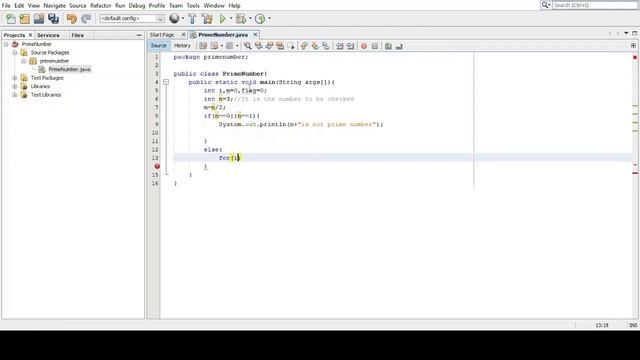This screenshot has width=640, height=360.
Task: Open the Source menu
Action: click(78, 6)
